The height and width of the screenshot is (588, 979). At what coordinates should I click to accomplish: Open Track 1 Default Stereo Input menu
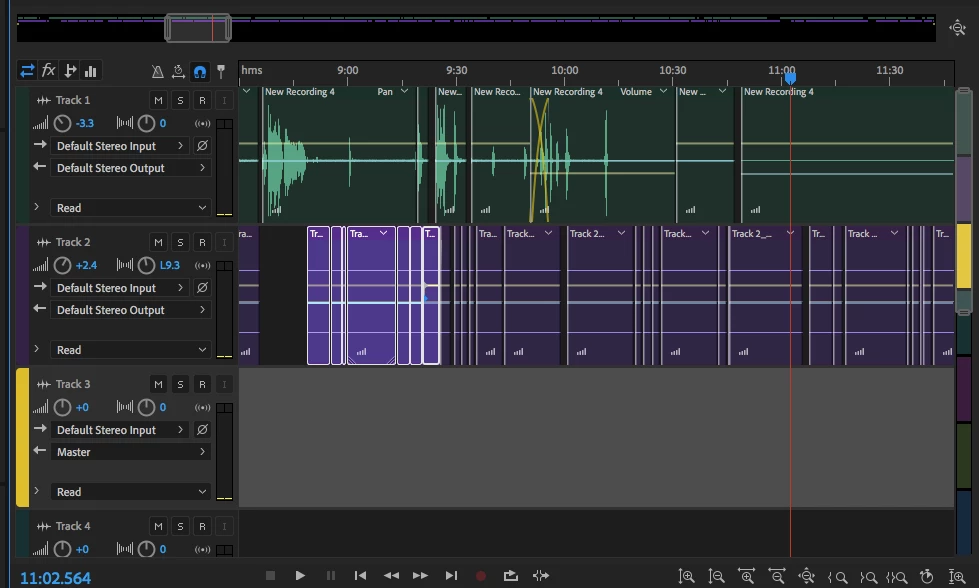121,145
